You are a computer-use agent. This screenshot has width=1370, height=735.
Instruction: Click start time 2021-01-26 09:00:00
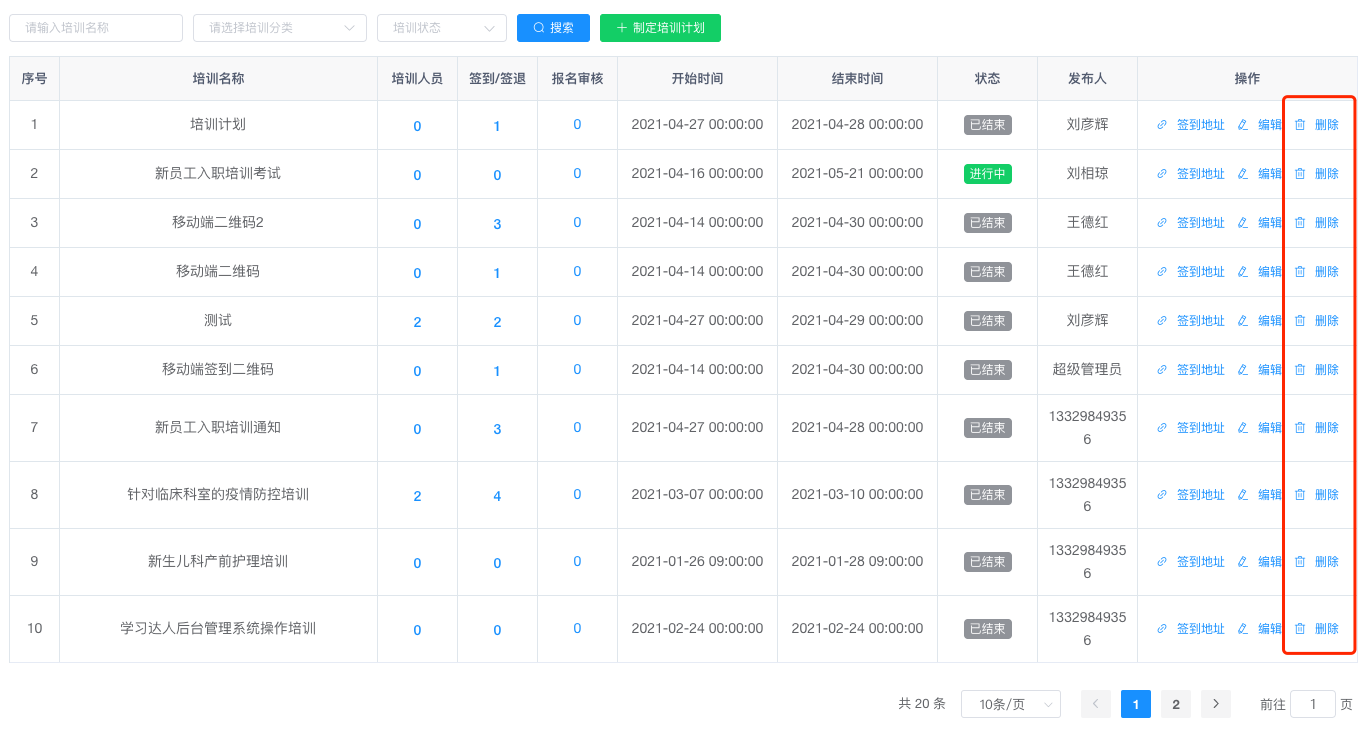click(697, 562)
